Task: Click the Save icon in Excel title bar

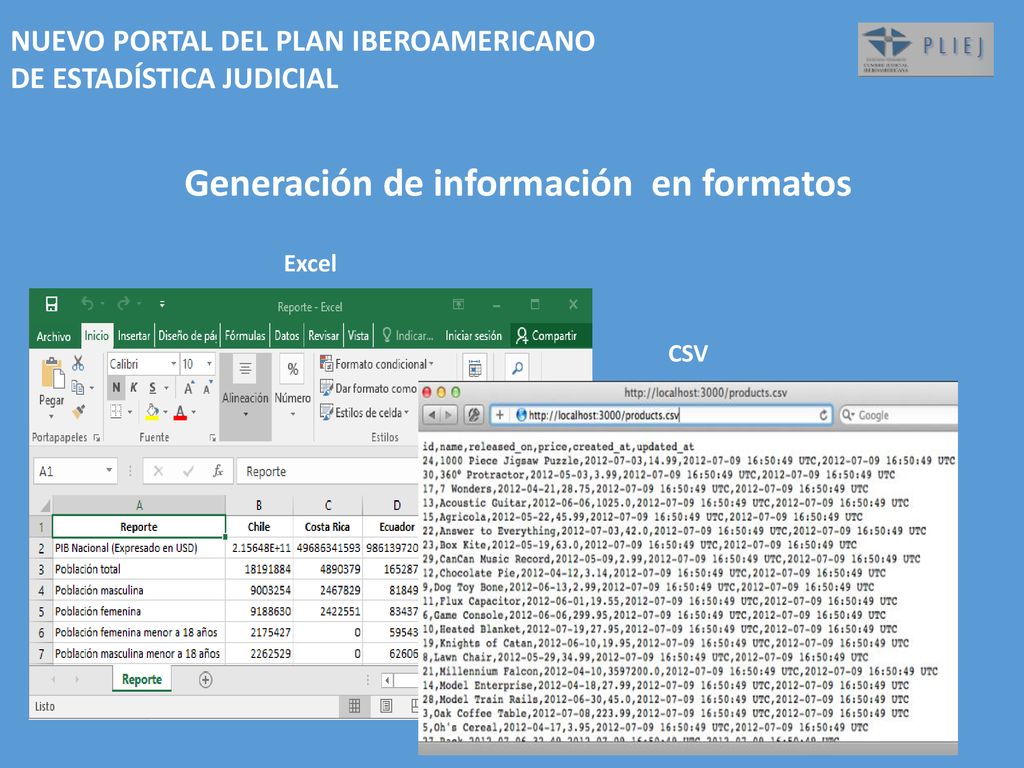Action: [52, 304]
